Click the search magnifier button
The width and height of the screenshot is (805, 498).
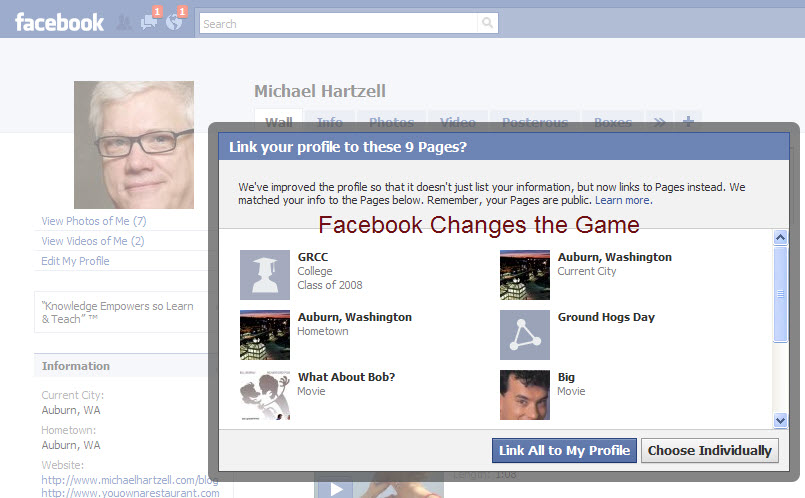[x=487, y=23]
